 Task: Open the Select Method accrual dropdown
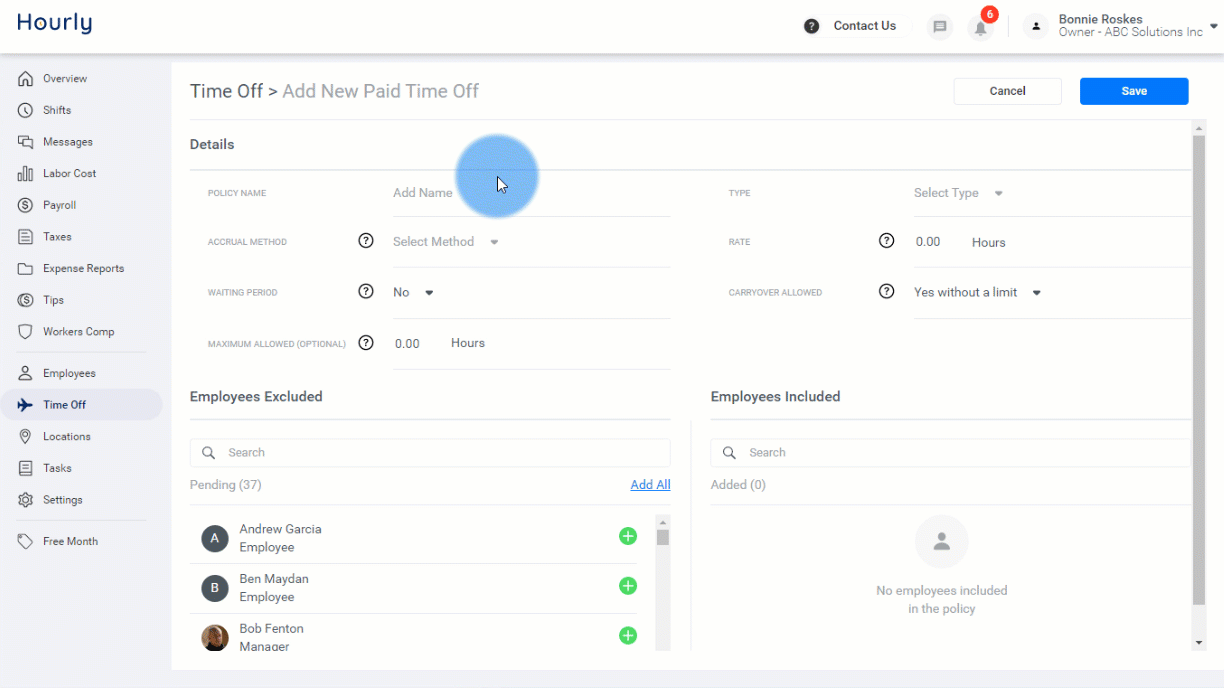click(445, 242)
